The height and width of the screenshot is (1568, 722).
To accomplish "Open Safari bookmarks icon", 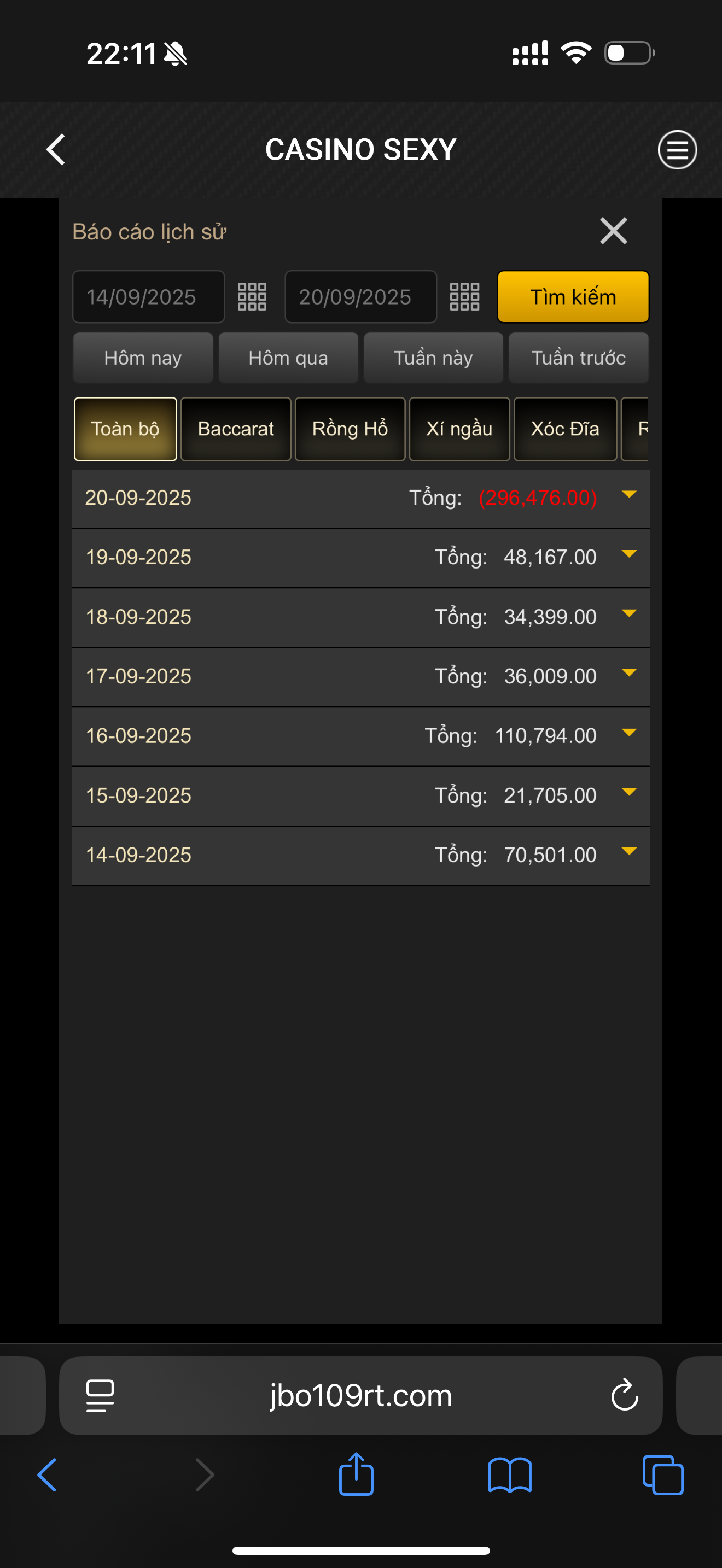I will 510,1475.
